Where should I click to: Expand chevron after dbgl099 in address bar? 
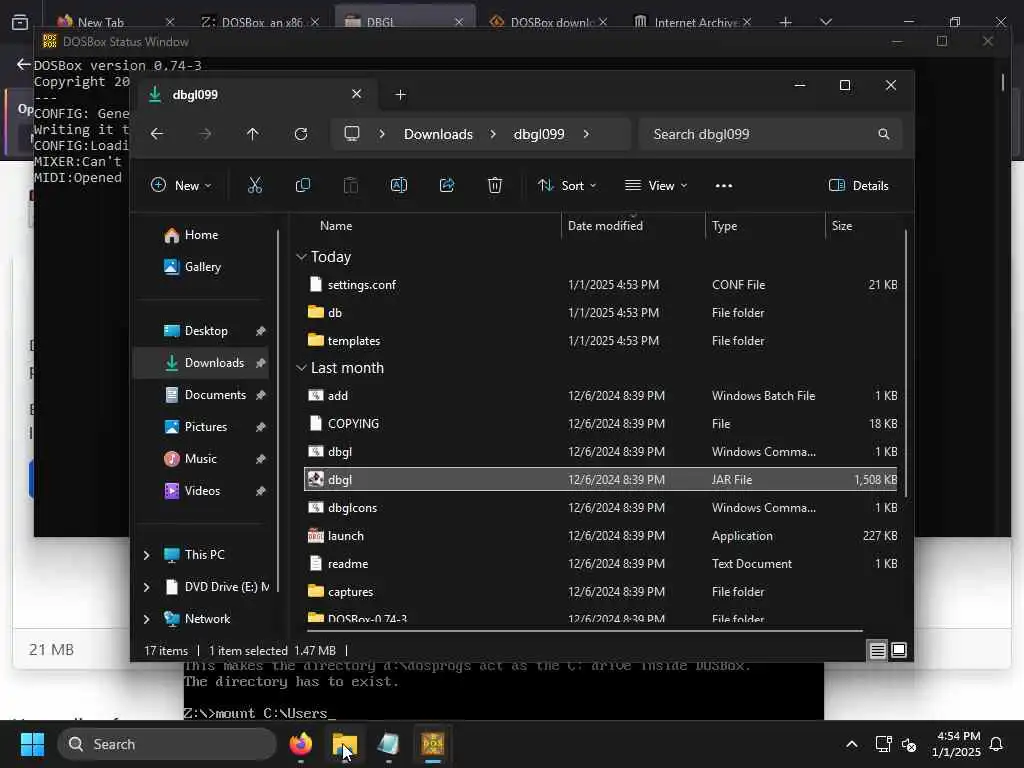pyautogui.click(x=586, y=134)
